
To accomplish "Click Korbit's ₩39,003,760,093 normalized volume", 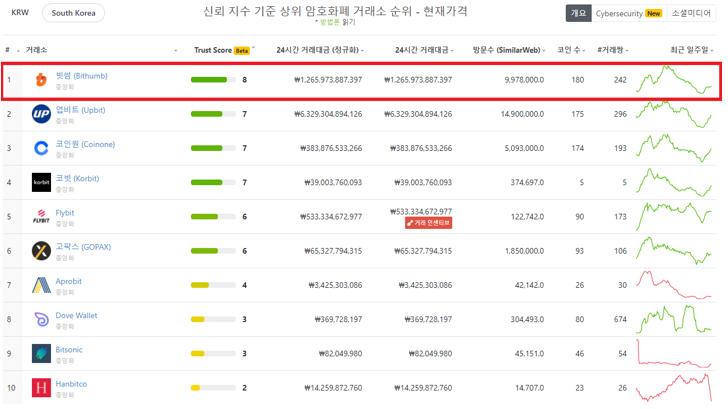I will 333,182.
